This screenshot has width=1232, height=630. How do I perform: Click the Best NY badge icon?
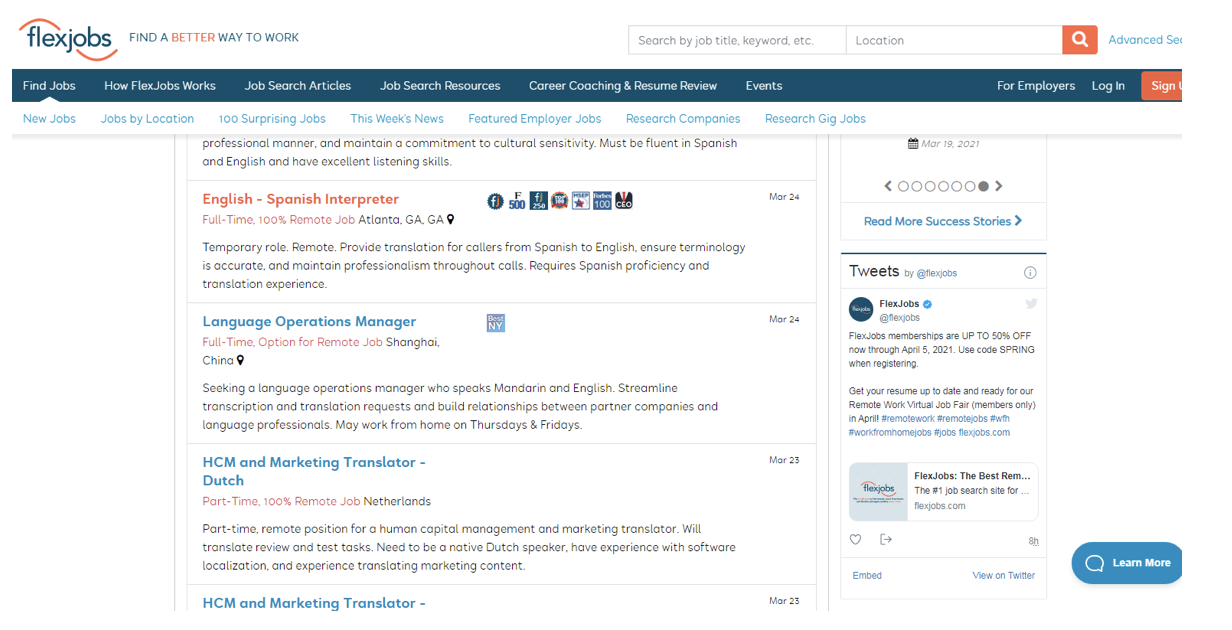coord(495,323)
